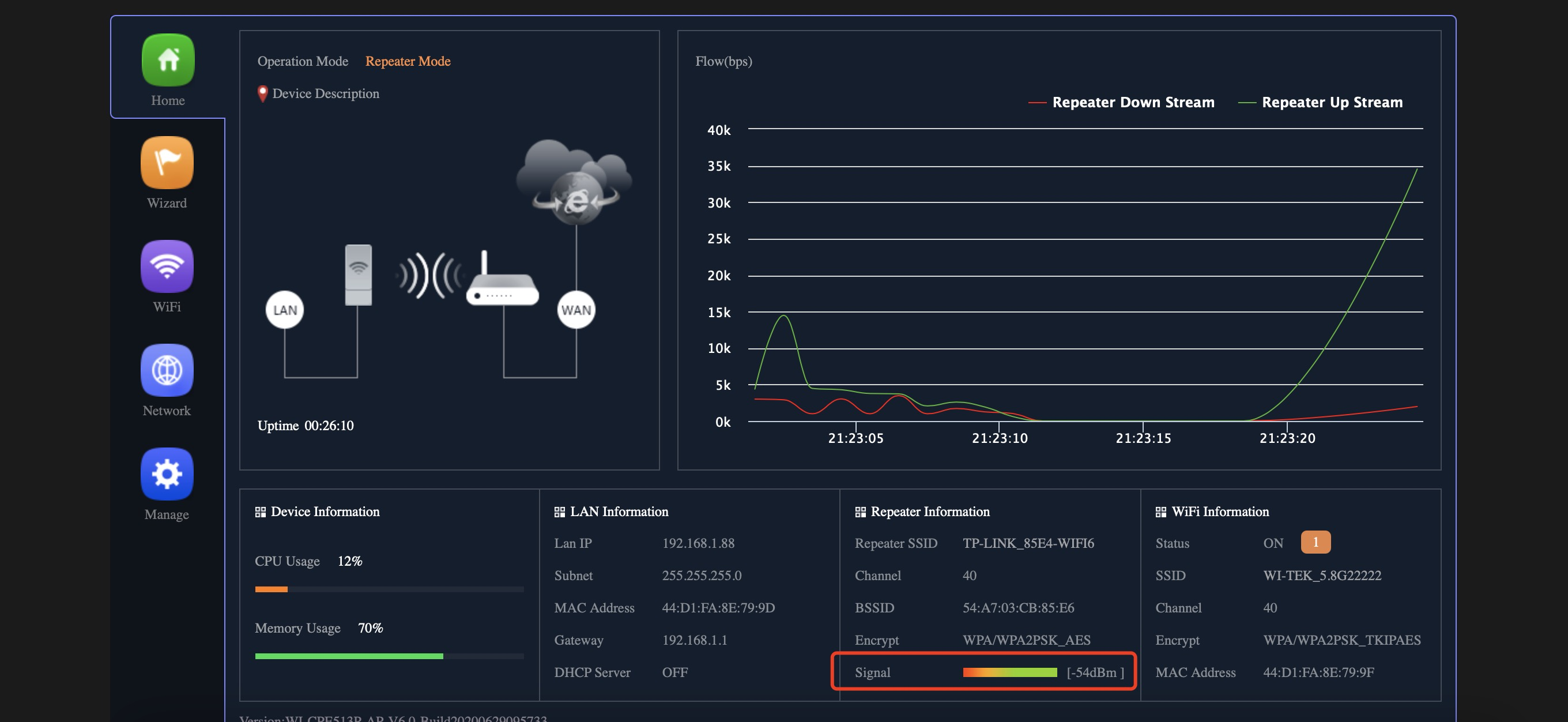This screenshot has width=1568, height=722.
Task: Click the red Device Description pin icon
Action: pos(262,93)
